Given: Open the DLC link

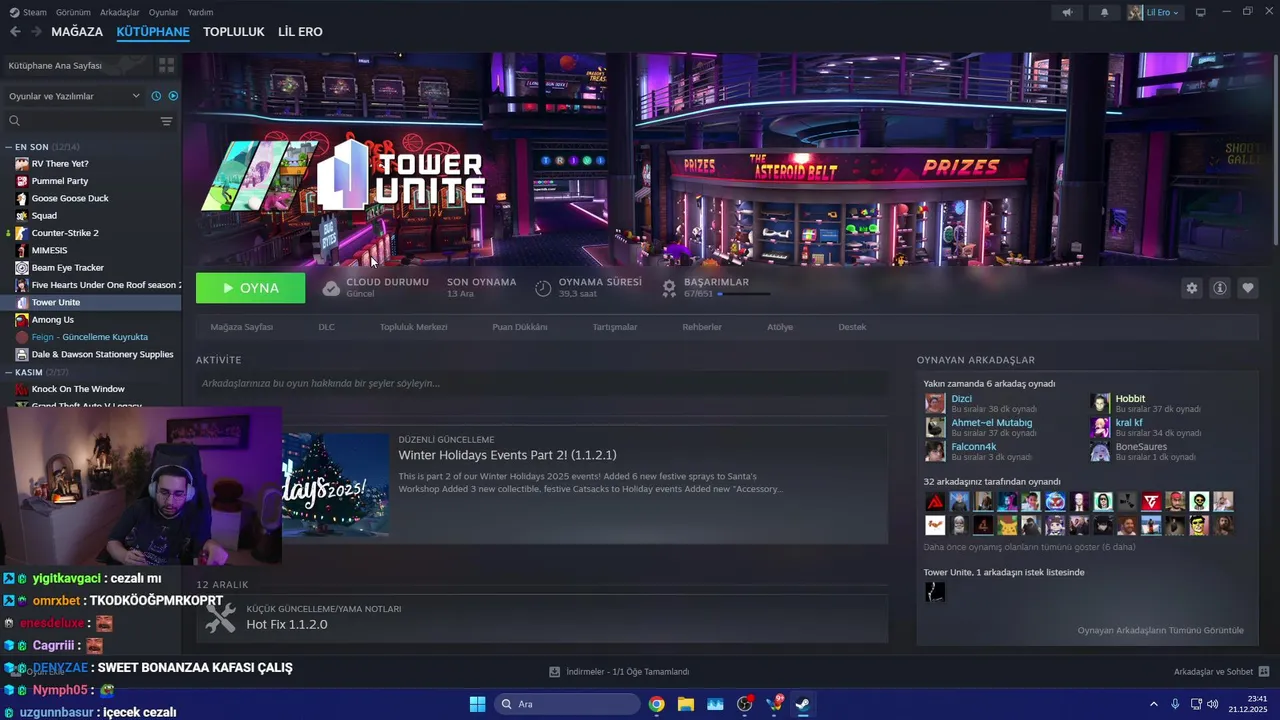Looking at the screenshot, I should coord(326,327).
